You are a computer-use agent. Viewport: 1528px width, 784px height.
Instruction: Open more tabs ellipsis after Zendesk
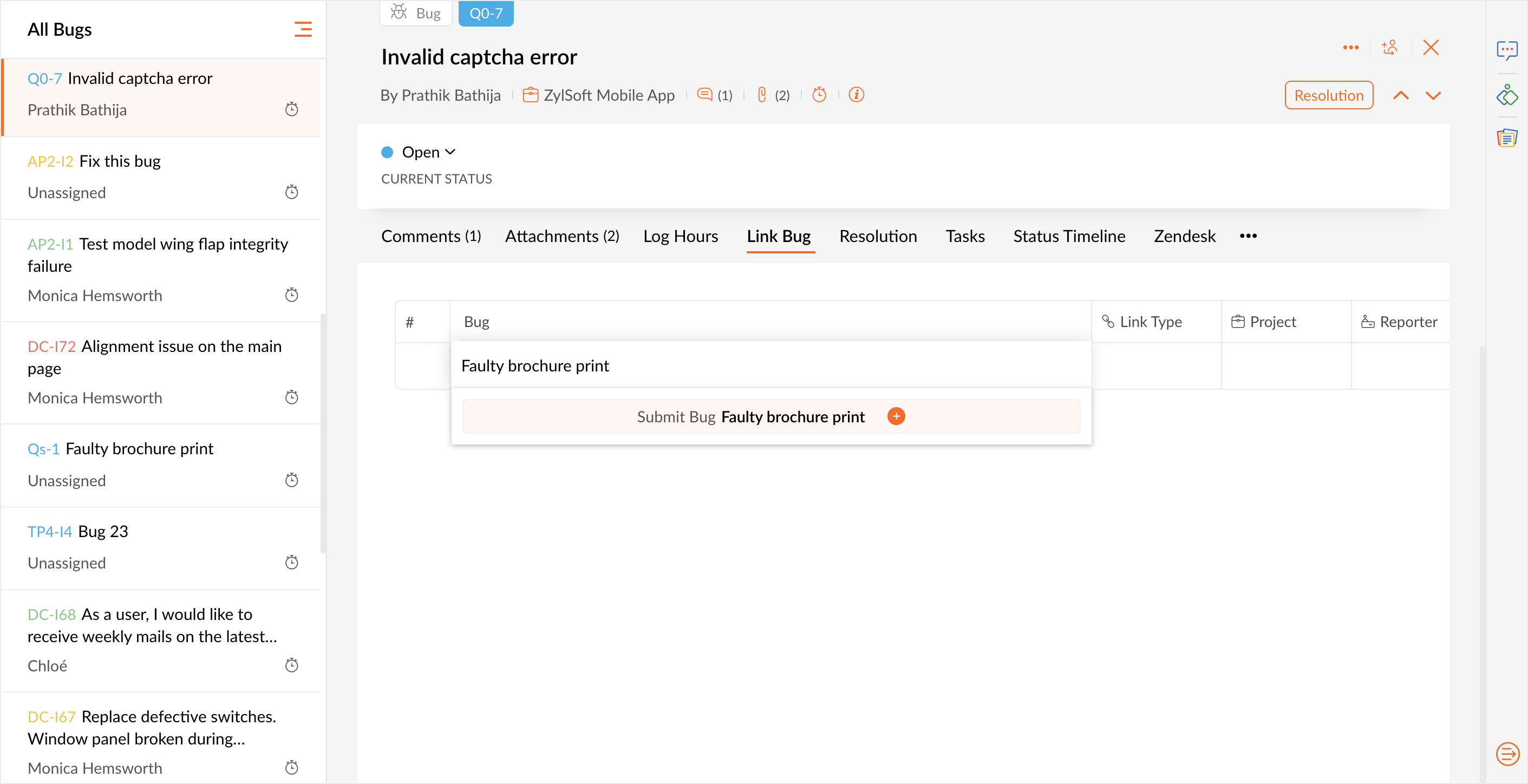click(1248, 236)
